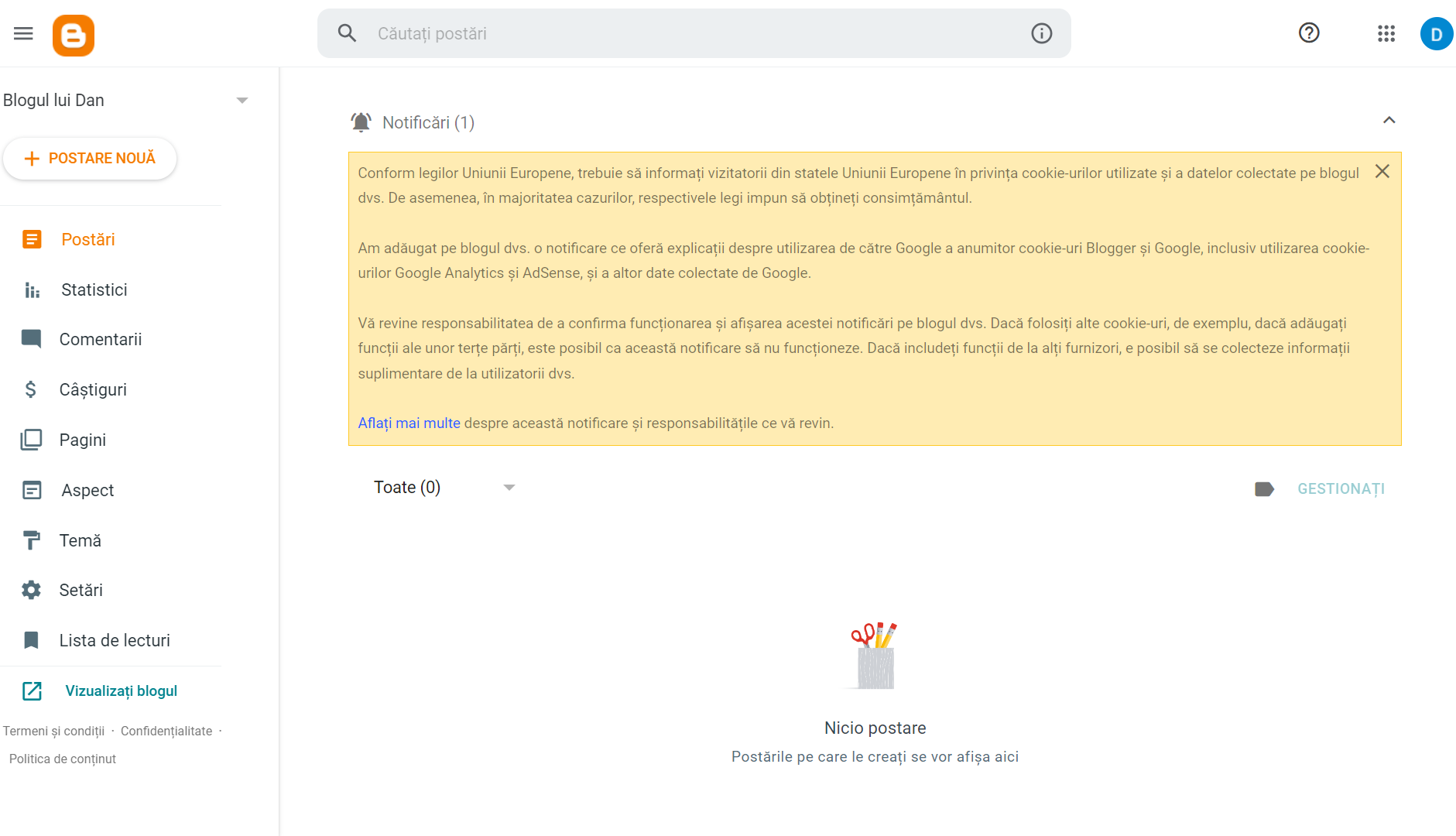Select Temă in the sidebar

tap(80, 540)
